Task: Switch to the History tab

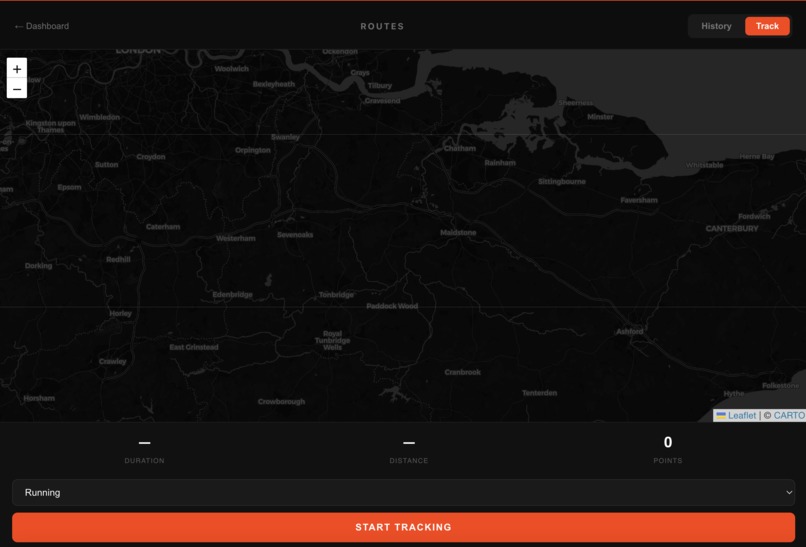Action: click(716, 26)
